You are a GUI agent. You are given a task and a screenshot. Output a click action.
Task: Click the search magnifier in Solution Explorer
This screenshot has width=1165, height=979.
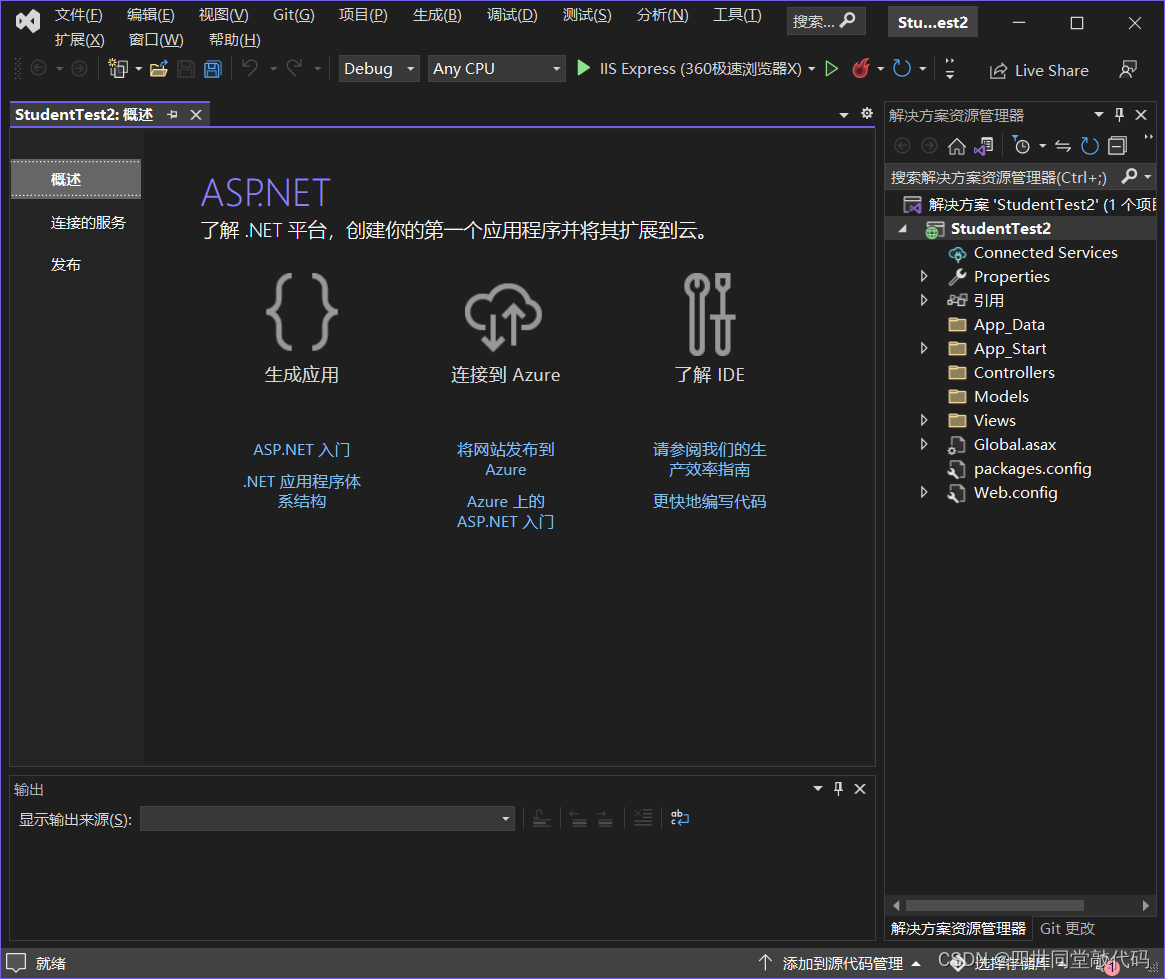pyautogui.click(x=1129, y=177)
